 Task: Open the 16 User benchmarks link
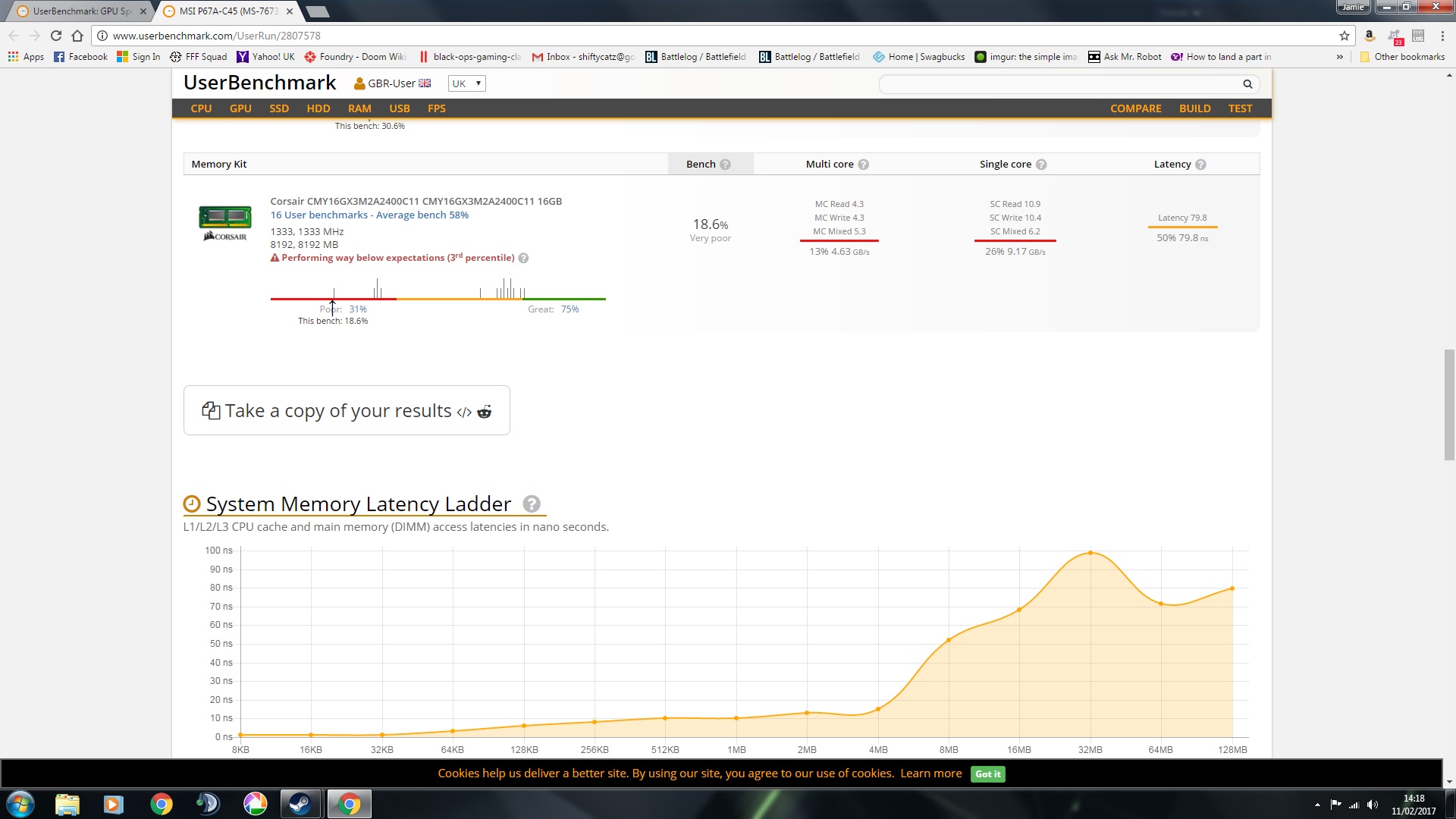pyautogui.click(x=369, y=215)
